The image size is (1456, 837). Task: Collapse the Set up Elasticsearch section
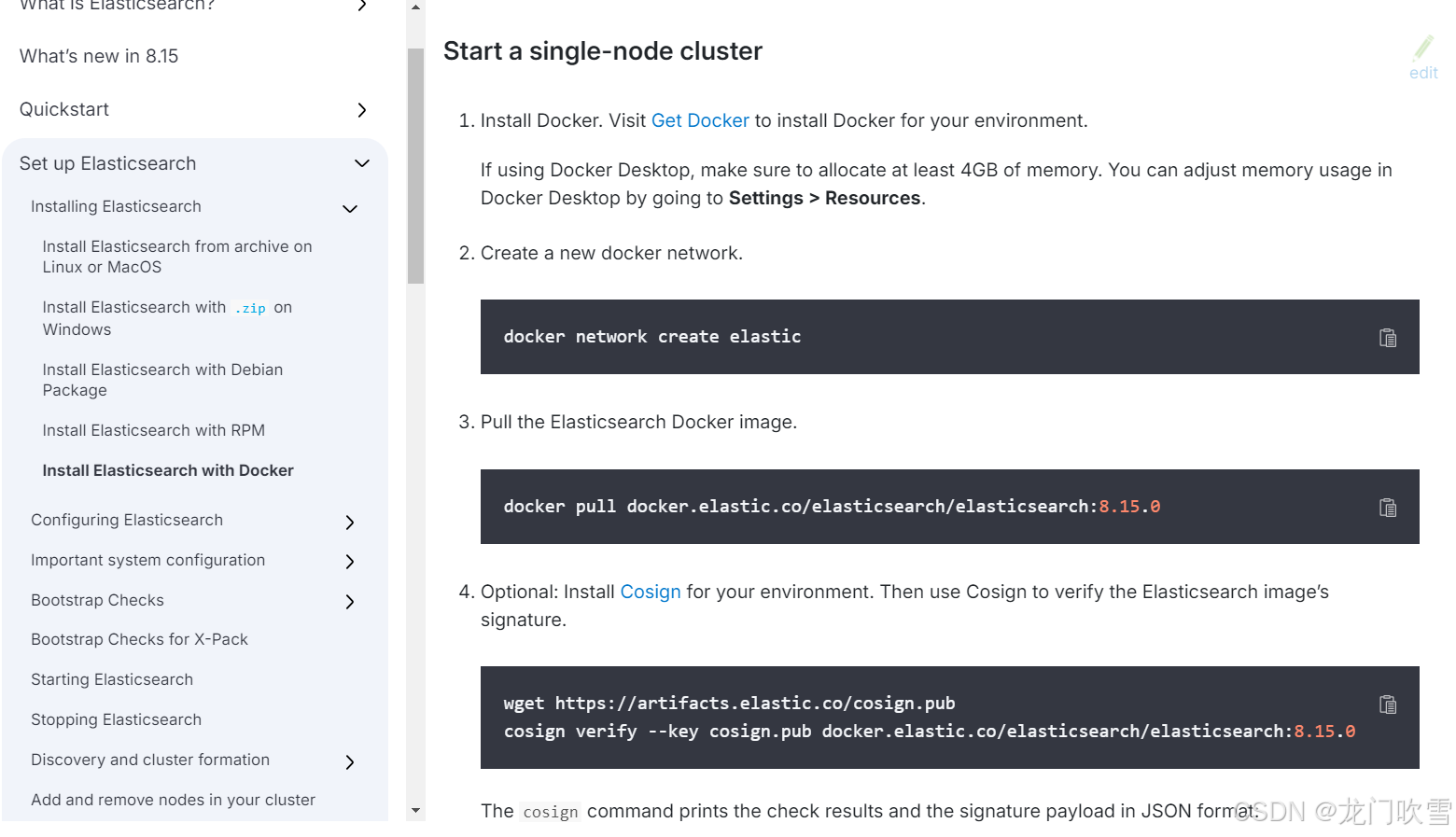click(x=362, y=163)
